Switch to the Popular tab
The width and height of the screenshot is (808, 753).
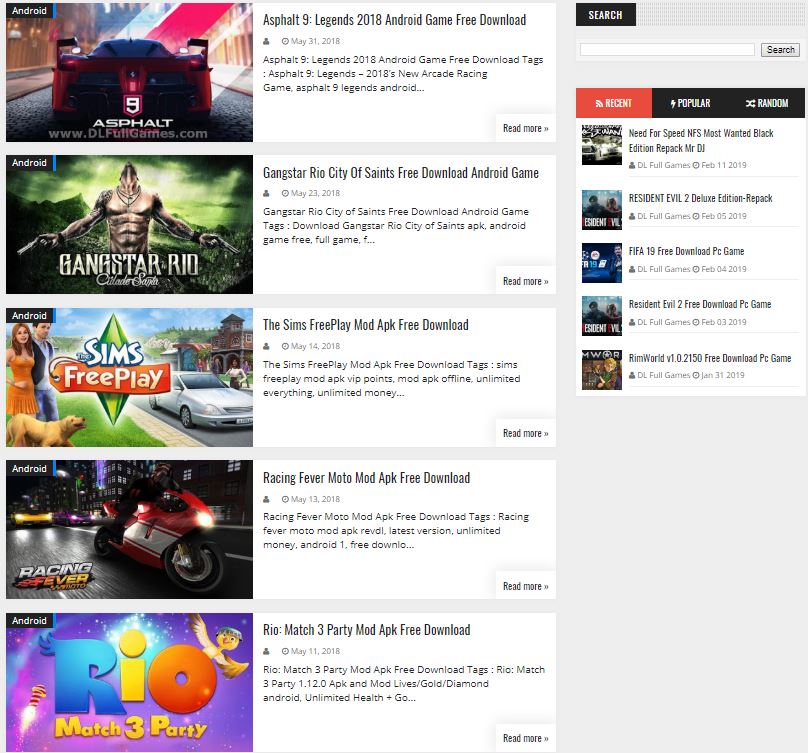(690, 103)
